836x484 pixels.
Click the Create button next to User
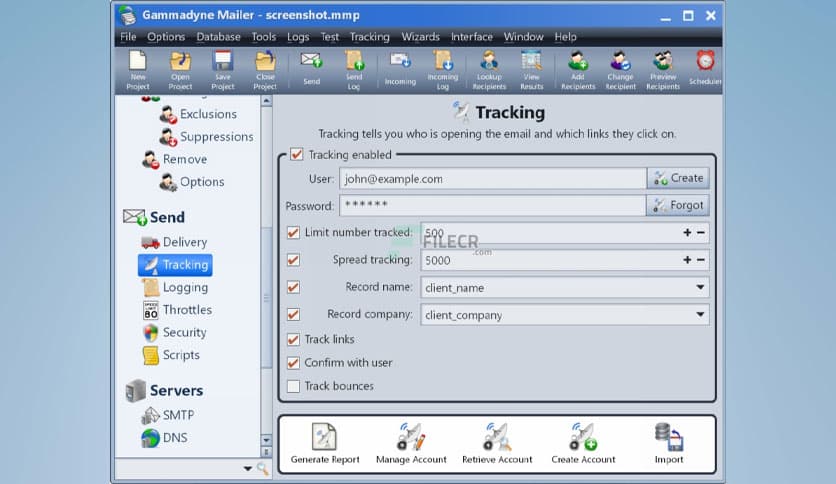pos(678,178)
